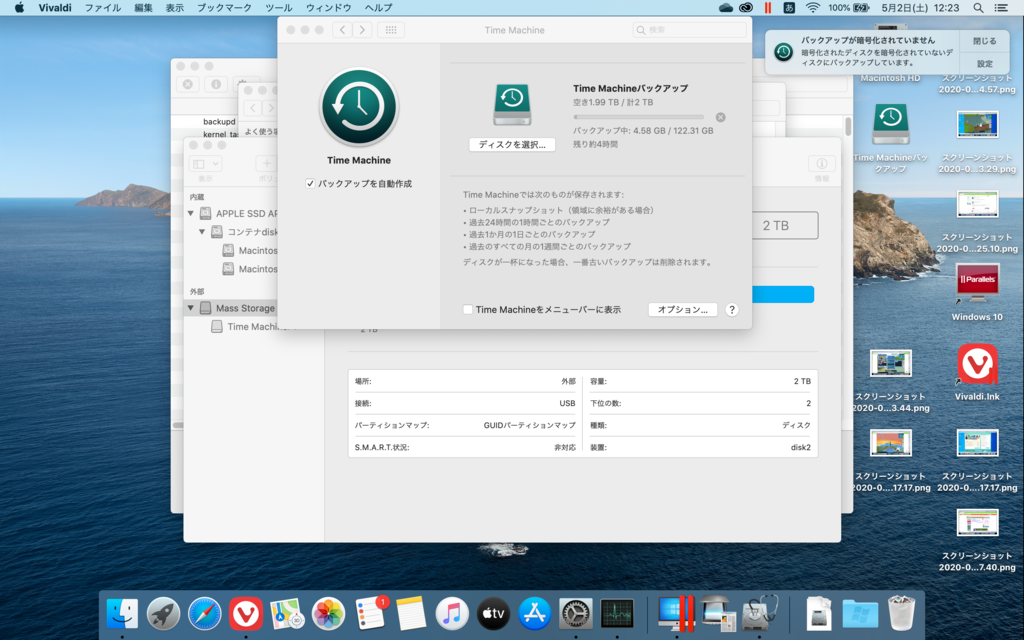
Task: Open the オプション button in Time Machine
Action: coord(683,310)
